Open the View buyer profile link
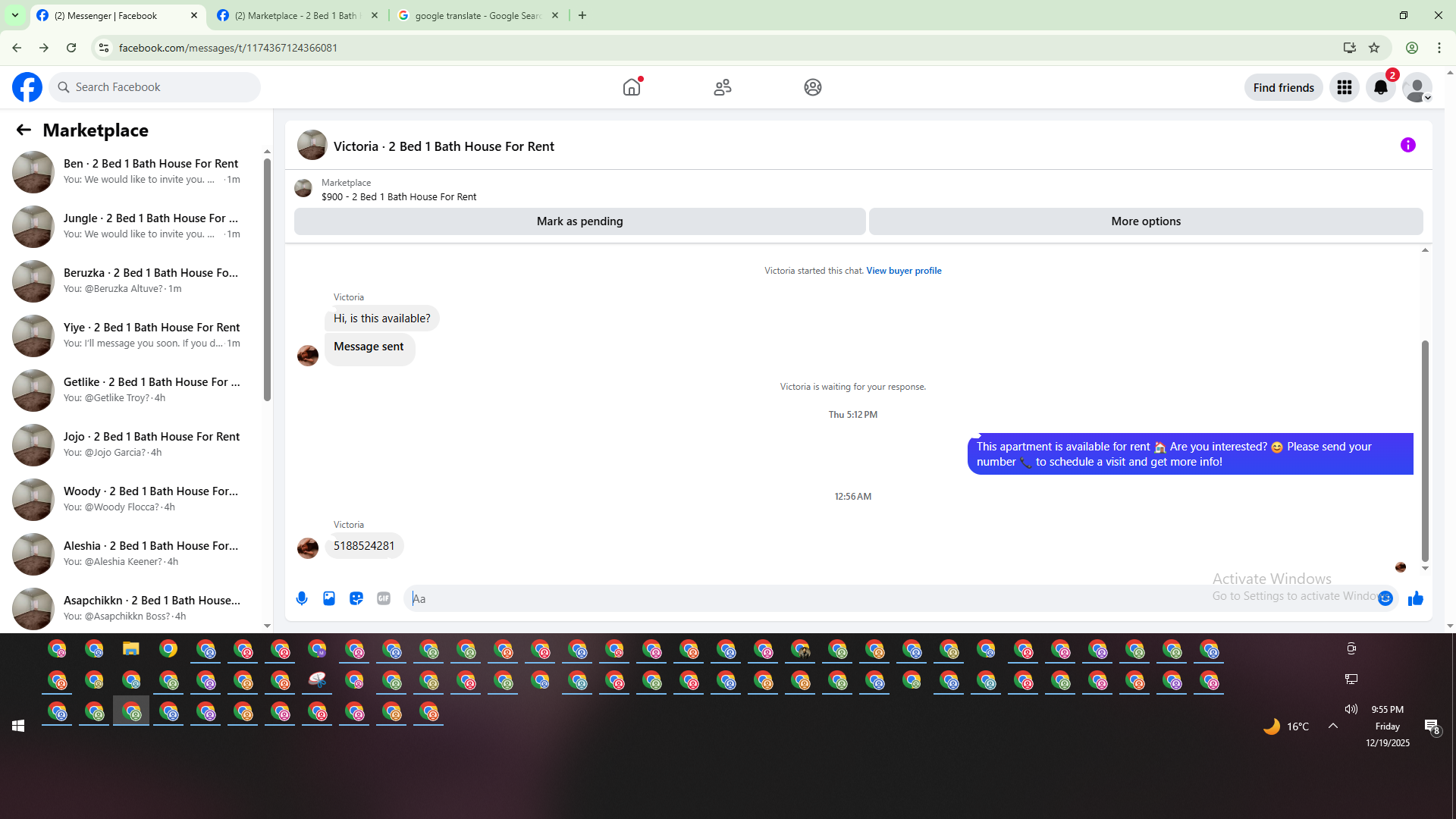Image resolution: width=1456 pixels, height=819 pixels. tap(904, 271)
